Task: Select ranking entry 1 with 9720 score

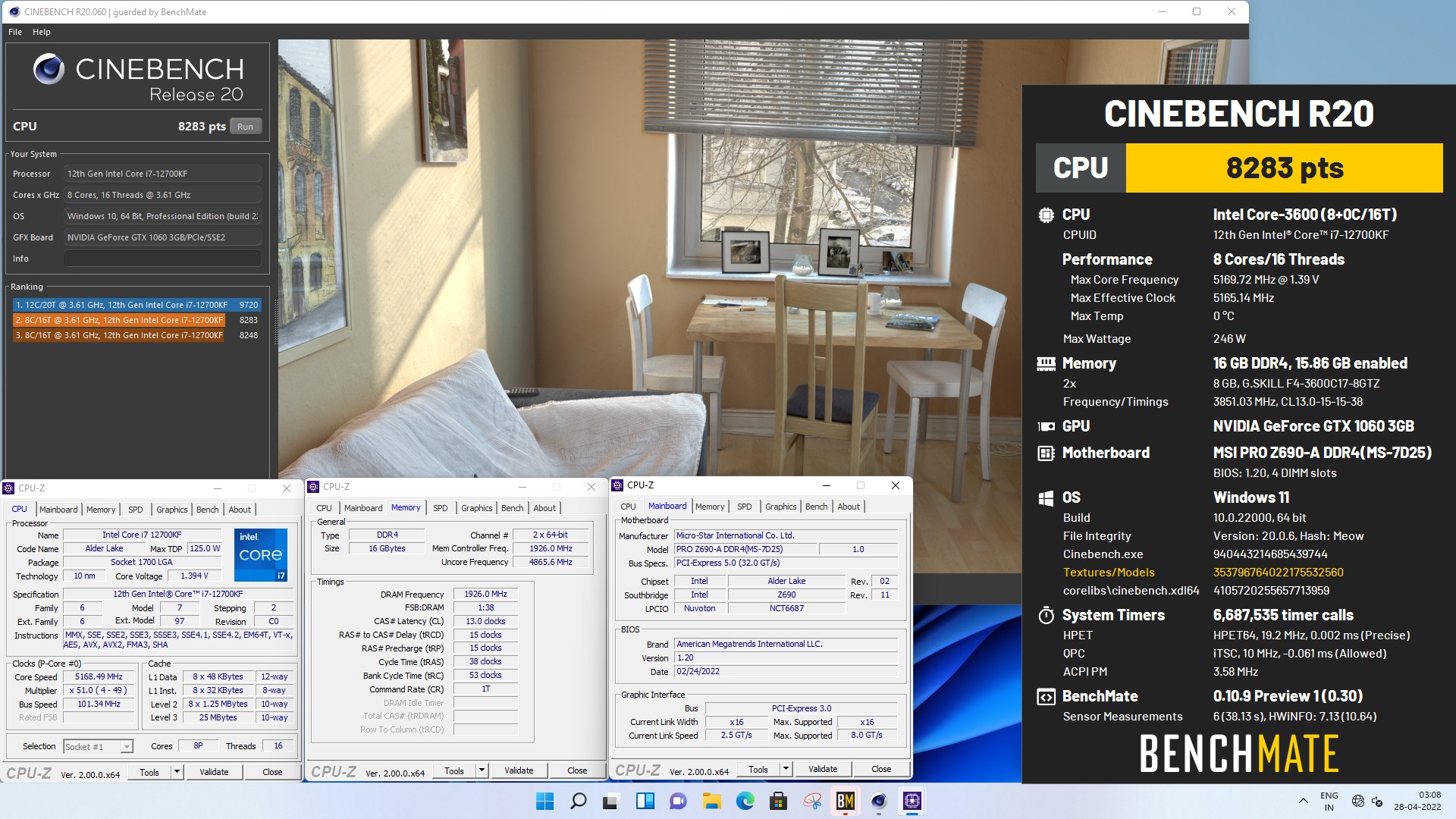Action: click(136, 305)
